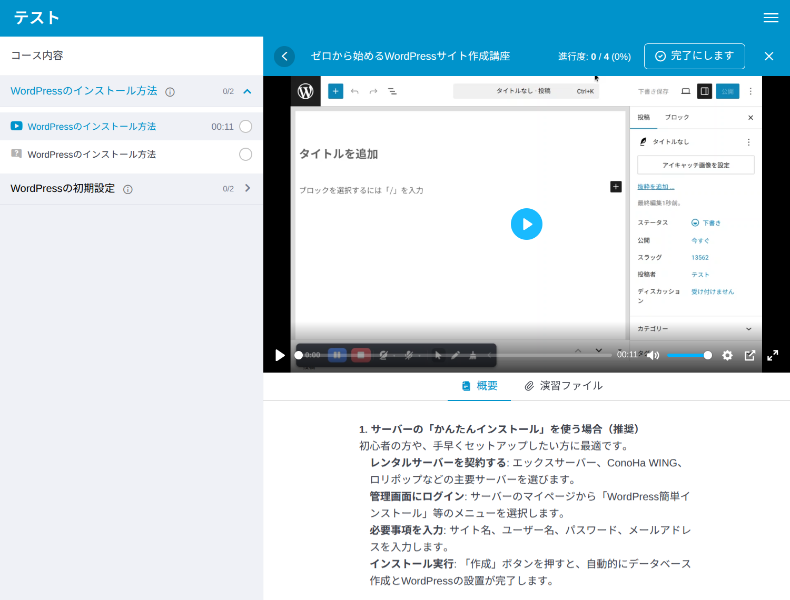The height and width of the screenshot is (600, 790).
Task: Click the slug value 13562
Action: 700,257
